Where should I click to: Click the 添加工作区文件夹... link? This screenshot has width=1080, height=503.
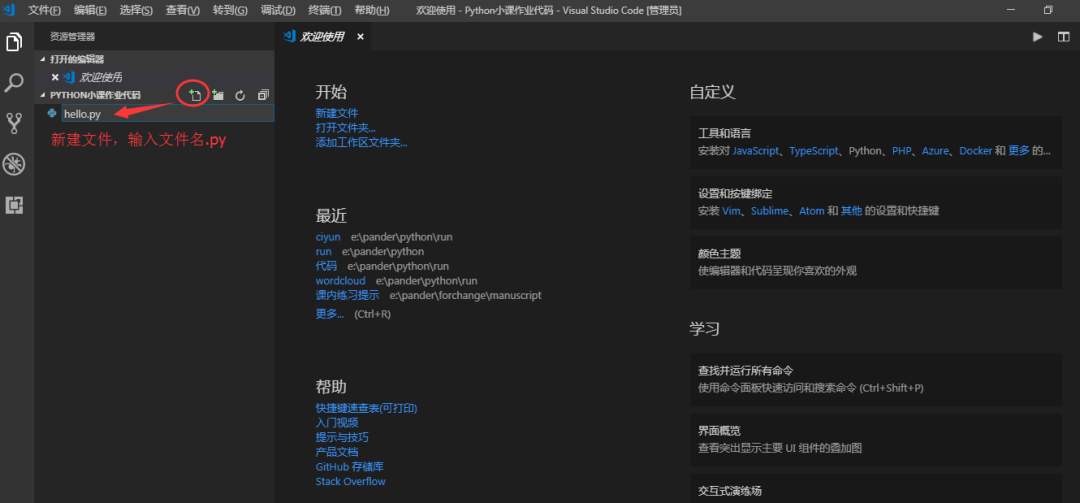pos(362,143)
